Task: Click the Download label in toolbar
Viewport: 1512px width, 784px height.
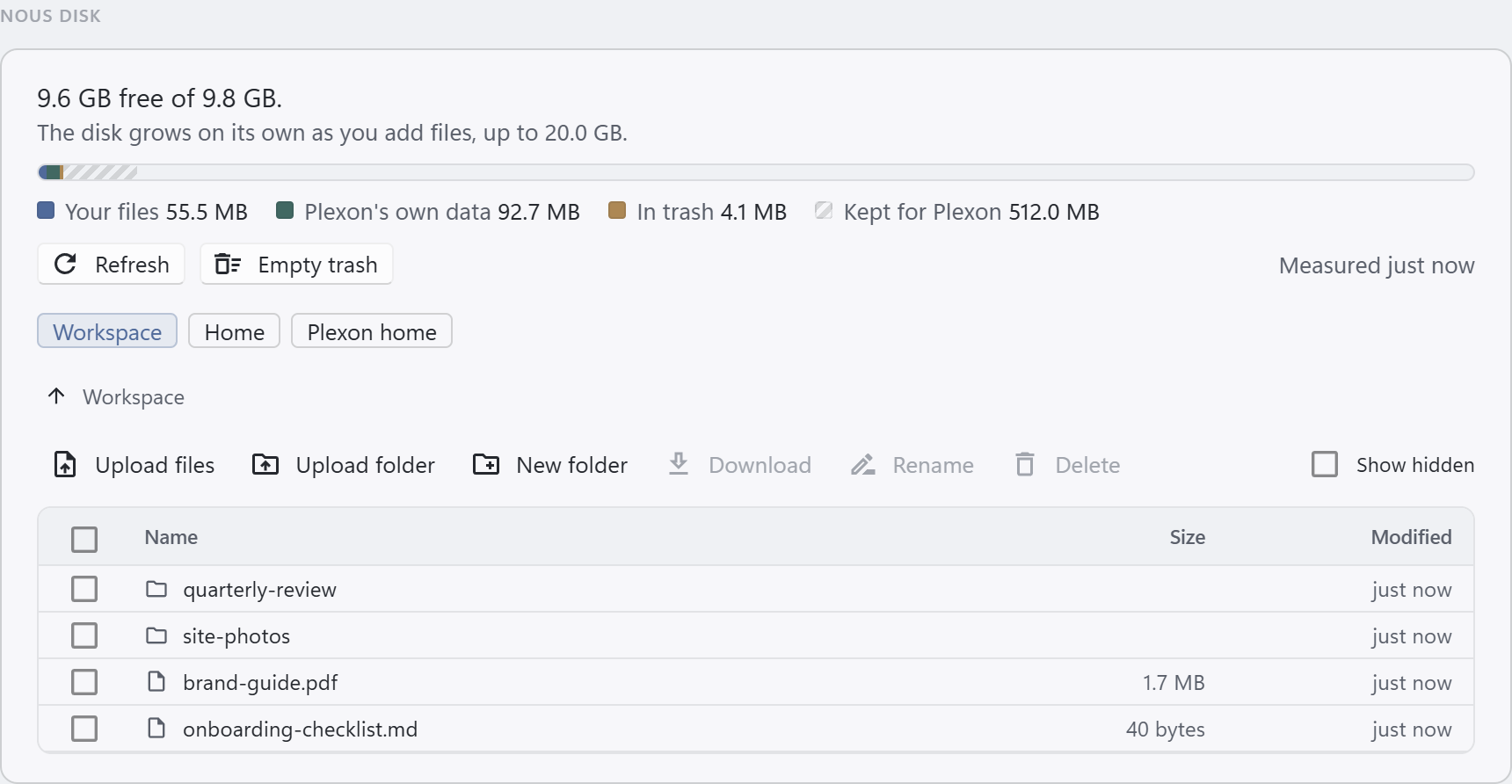Action: [760, 465]
